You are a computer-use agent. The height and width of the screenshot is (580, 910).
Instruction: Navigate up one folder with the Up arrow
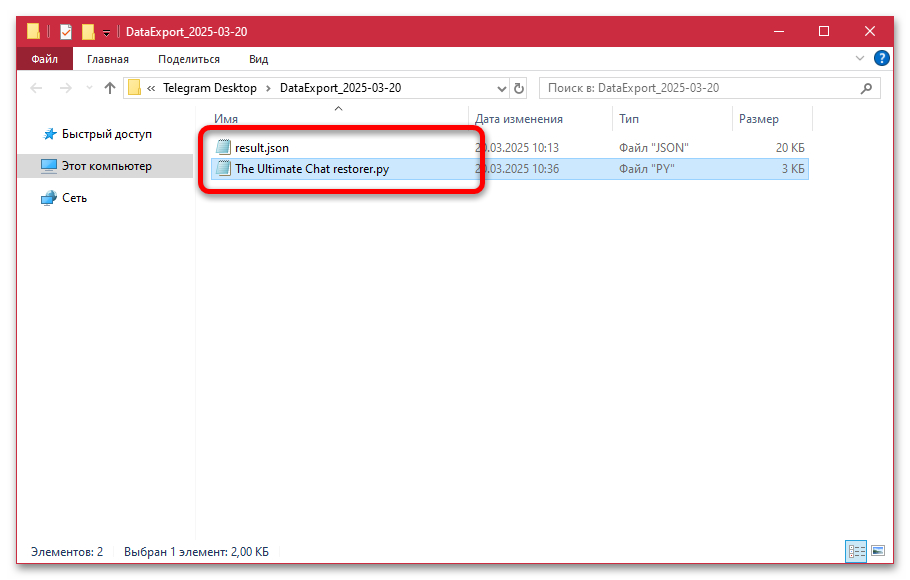[x=110, y=88]
